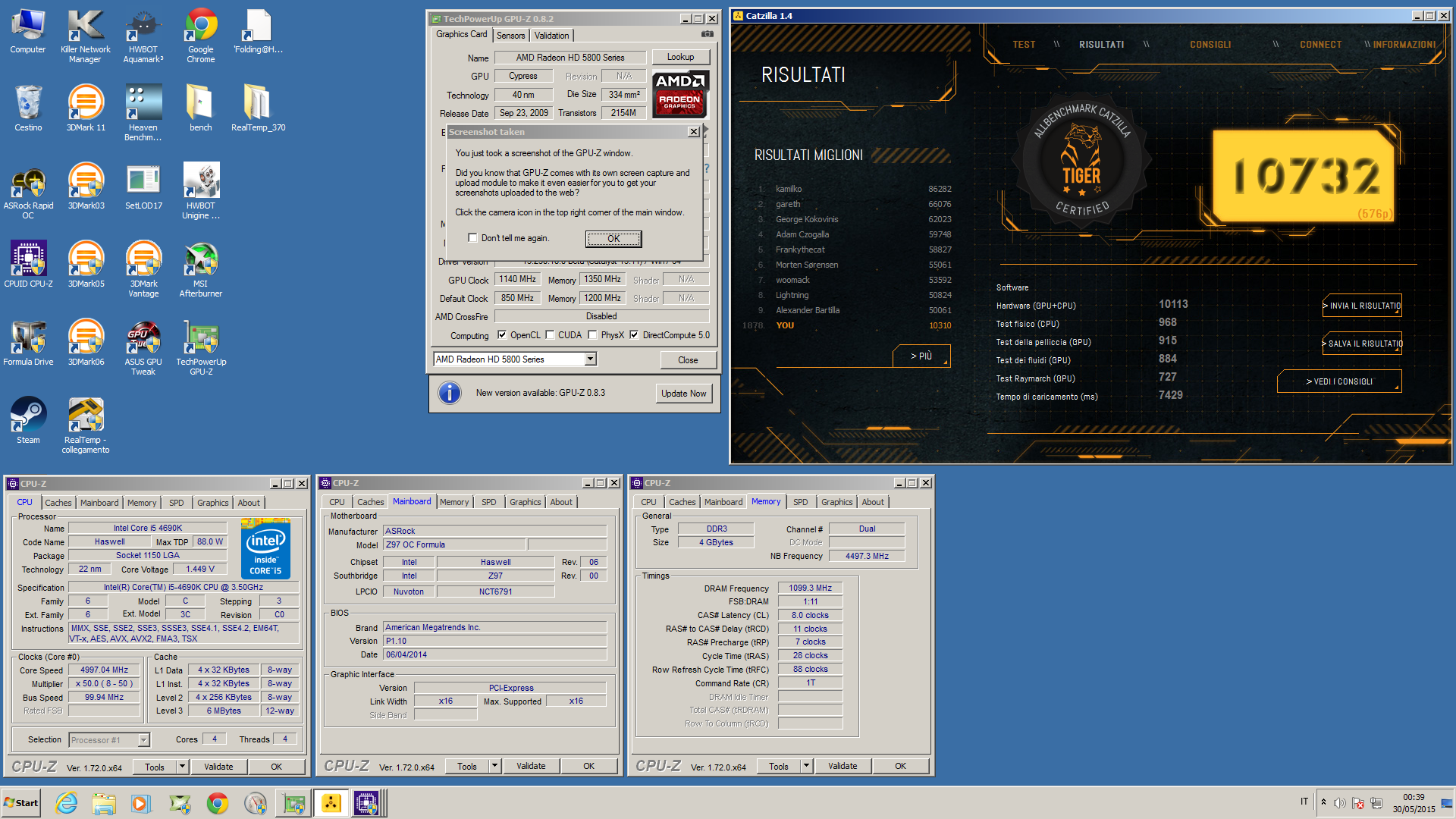Screen dimensions: 1456x819
Task: Click the Core Speed 4997.04 MHz value
Action: click(x=104, y=670)
